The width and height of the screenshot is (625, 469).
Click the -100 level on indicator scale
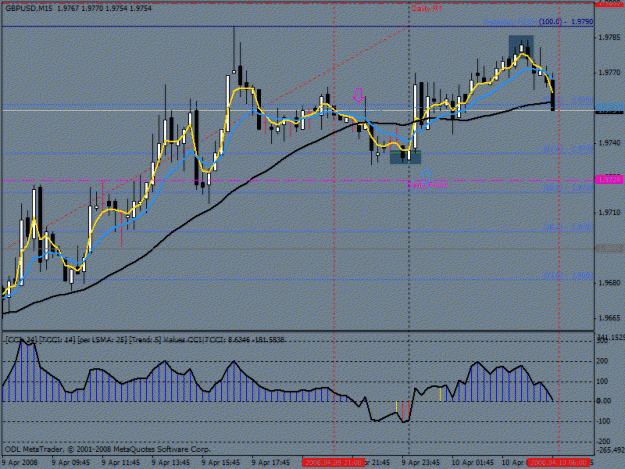(x=603, y=421)
